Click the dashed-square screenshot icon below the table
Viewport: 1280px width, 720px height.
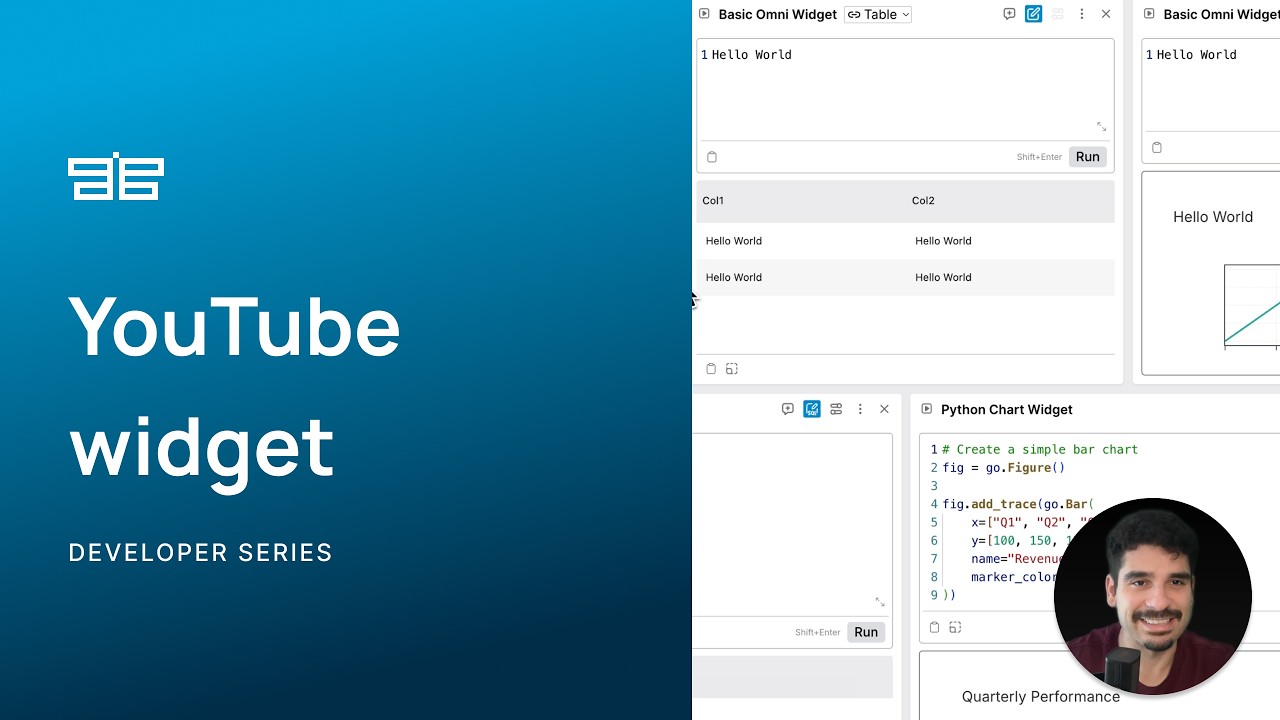[x=732, y=369]
